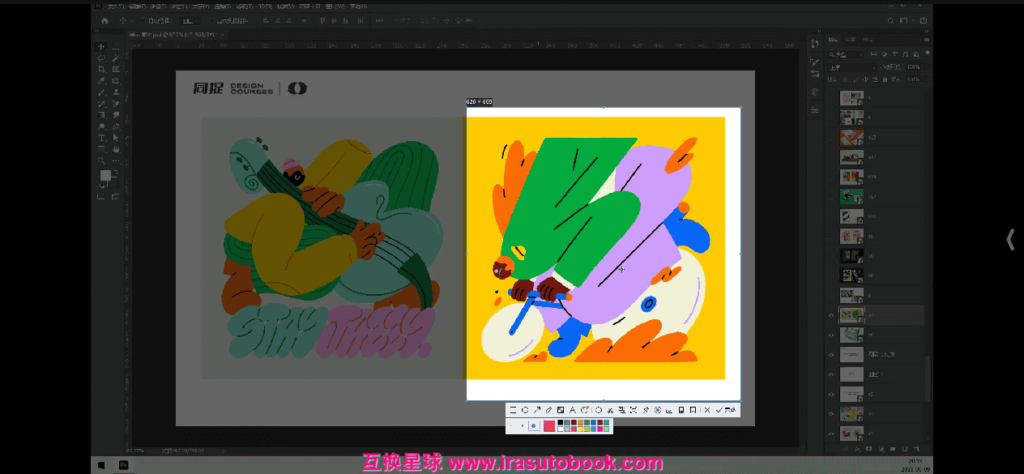Toggle the Show Transform Controls checkbox
This screenshot has height=474, width=1024.
point(212,21)
